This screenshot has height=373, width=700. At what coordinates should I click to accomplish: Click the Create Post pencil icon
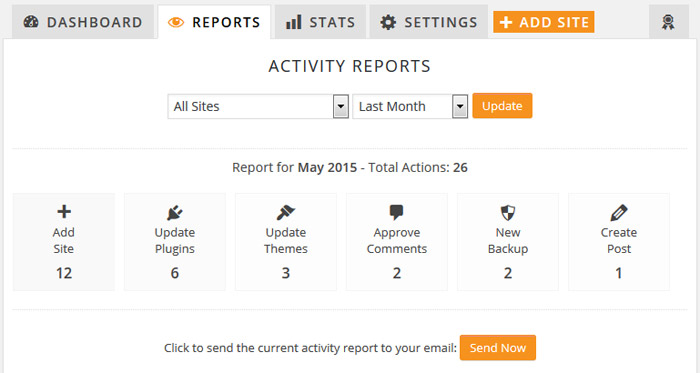(619, 213)
